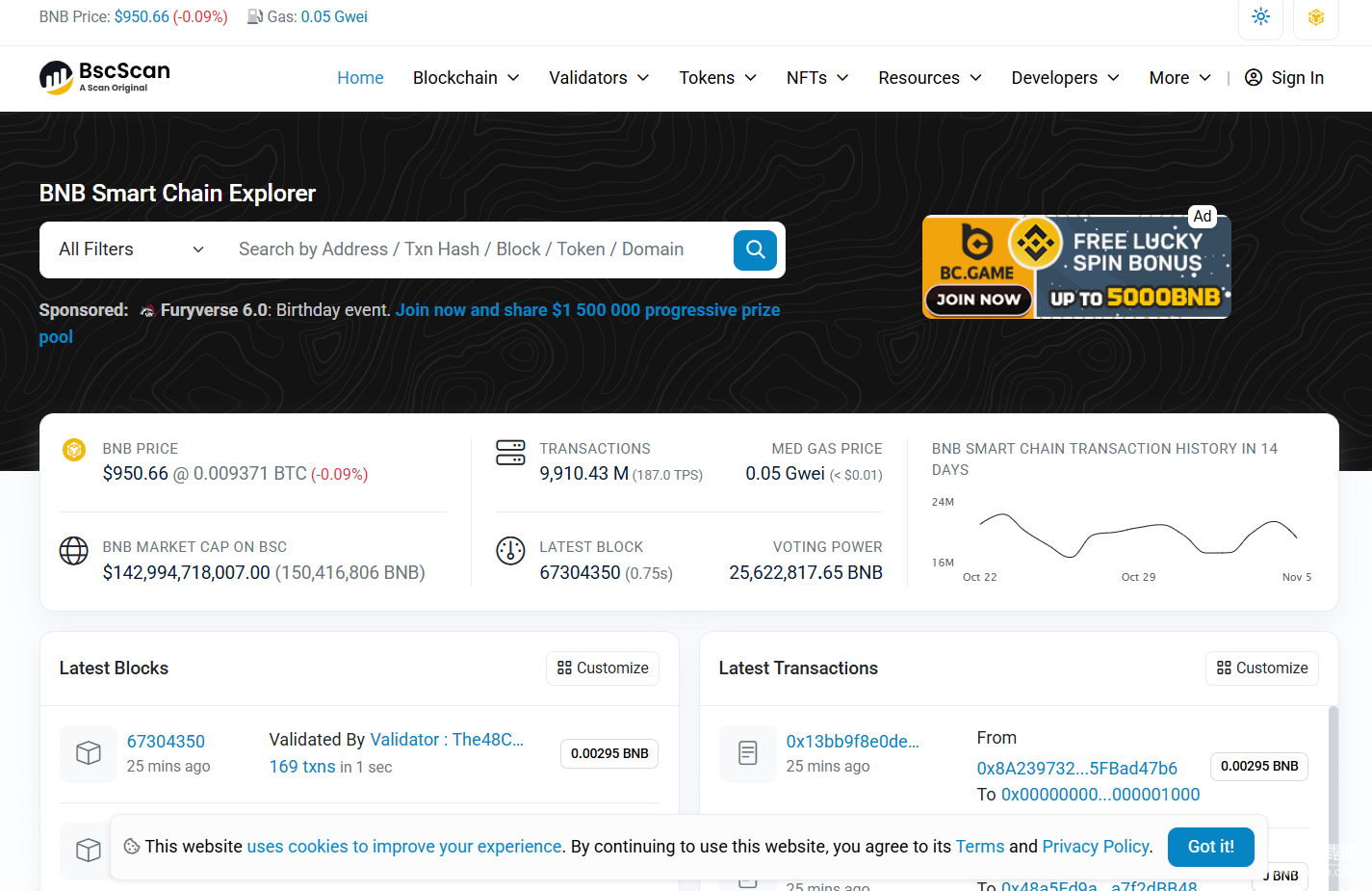Expand the Tokens menu
1372x891 pixels.
click(x=717, y=78)
